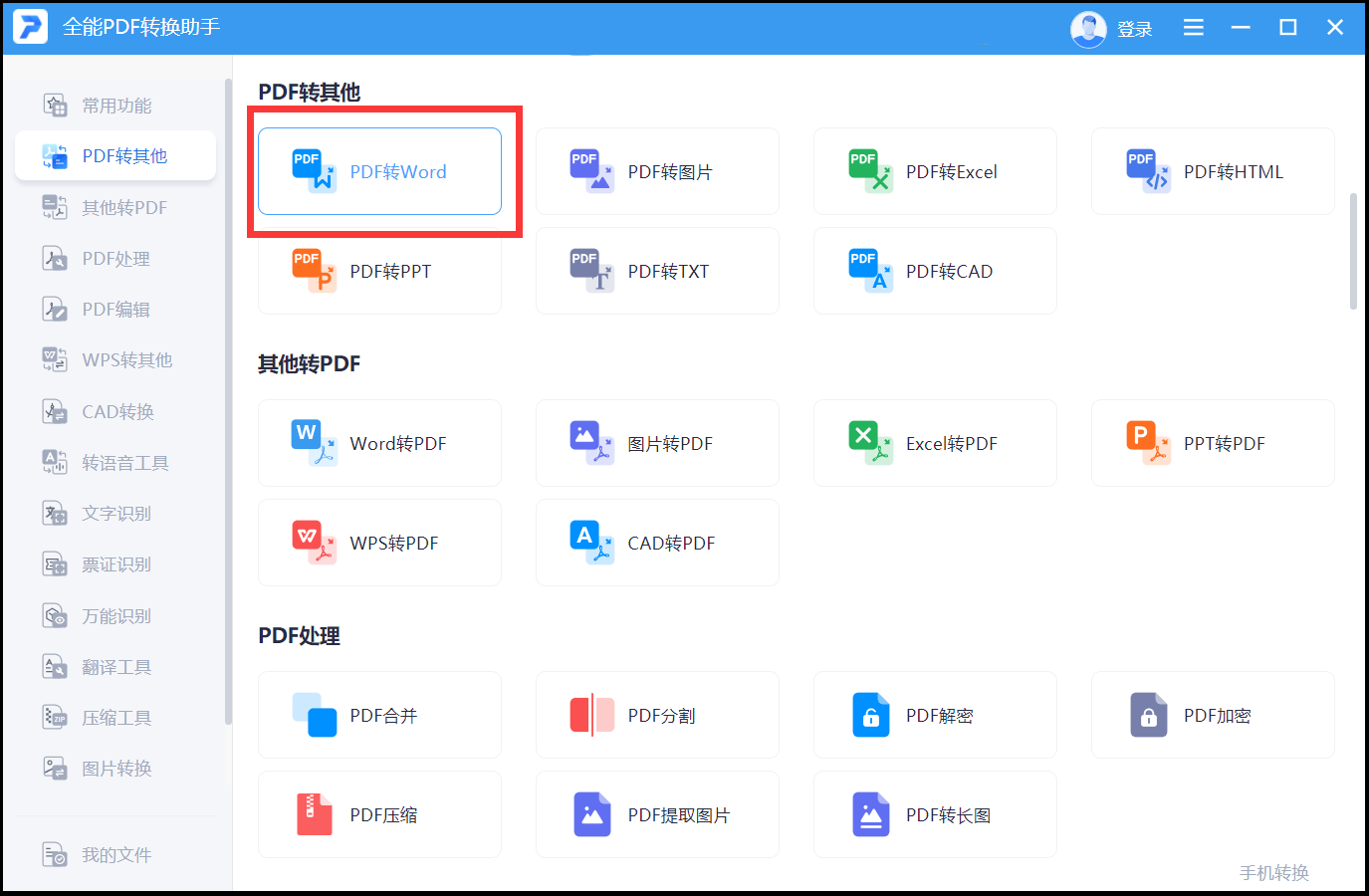Open the PDF压缩 compression tool
Image resolution: width=1369 pixels, height=896 pixels.
pos(379,814)
